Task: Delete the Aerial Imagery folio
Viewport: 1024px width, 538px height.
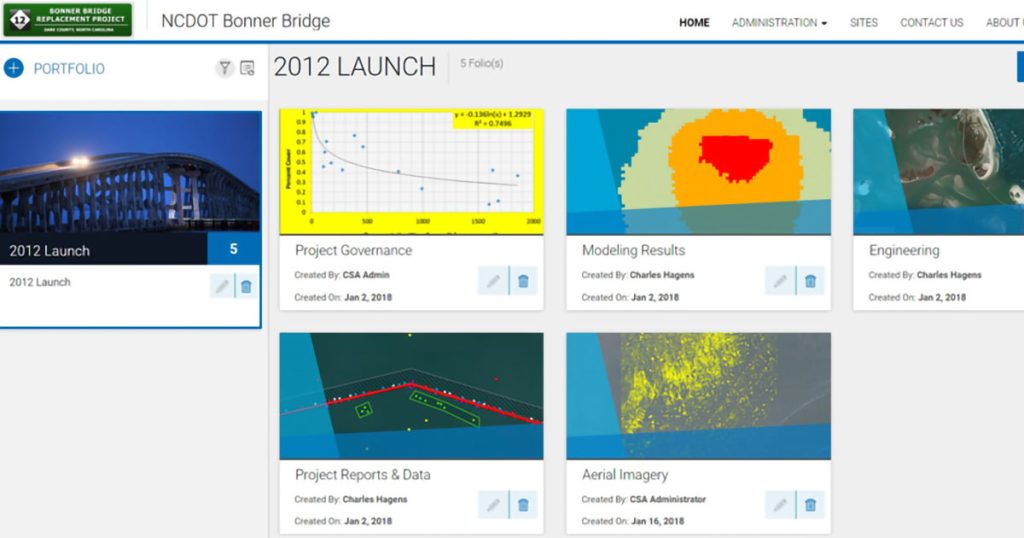Action: (810, 506)
